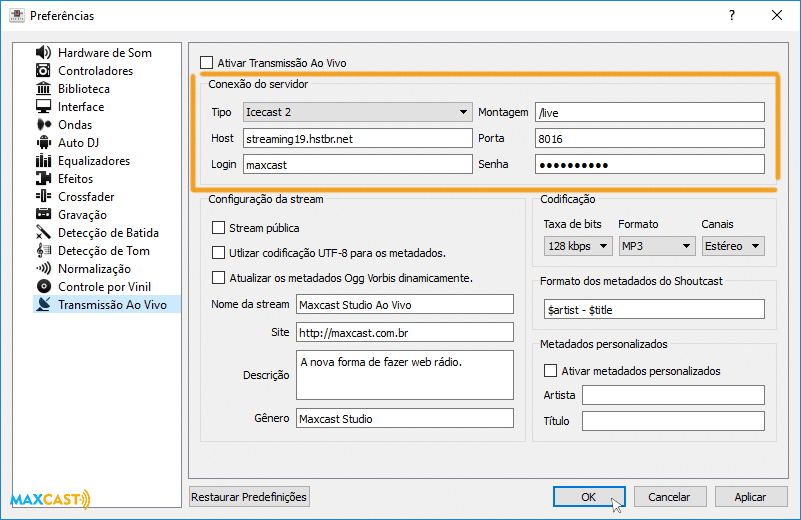Click the Controle por Vinil disc icon
This screenshot has width=801, height=520.
(x=43, y=287)
